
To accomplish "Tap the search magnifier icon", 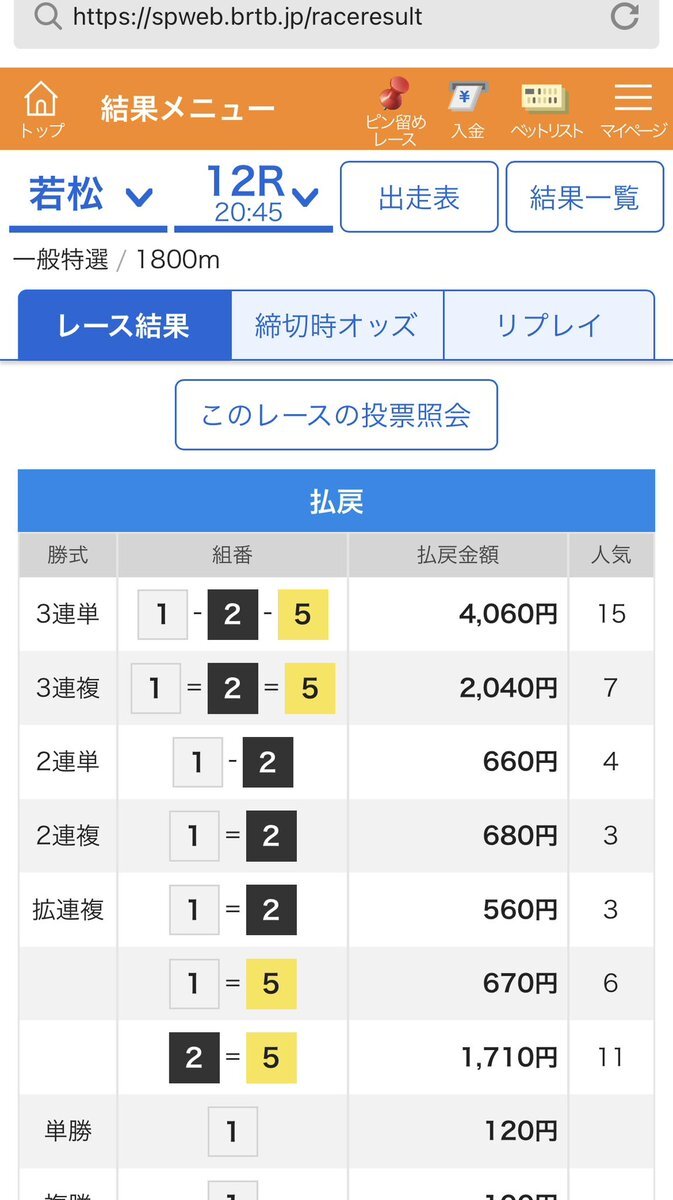I will click(x=47, y=16).
